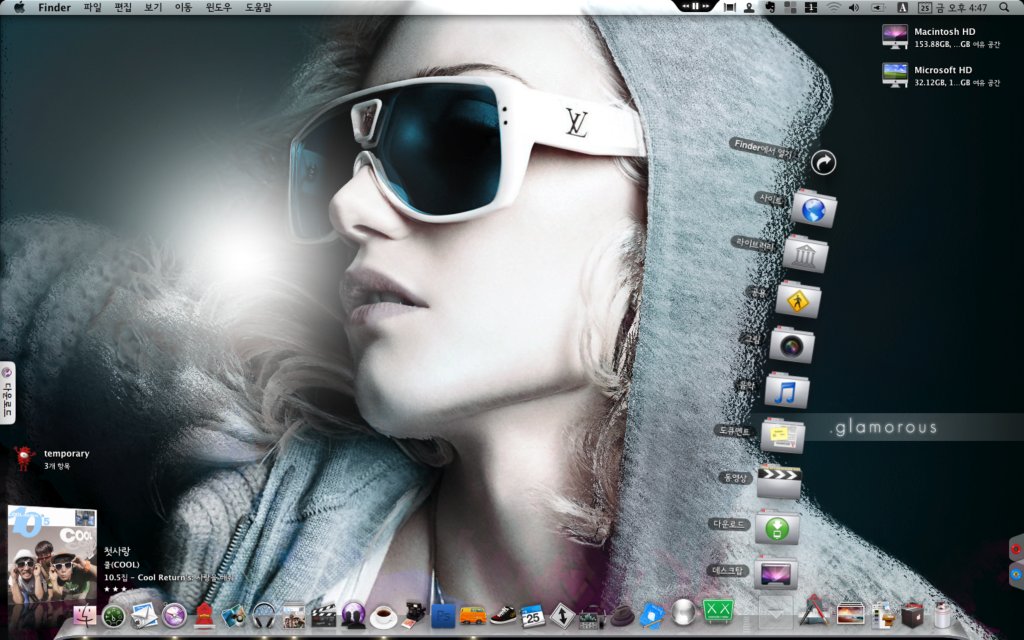The height and width of the screenshot is (640, 1024).
Task: Open the 이동 menu
Action: point(184,7)
